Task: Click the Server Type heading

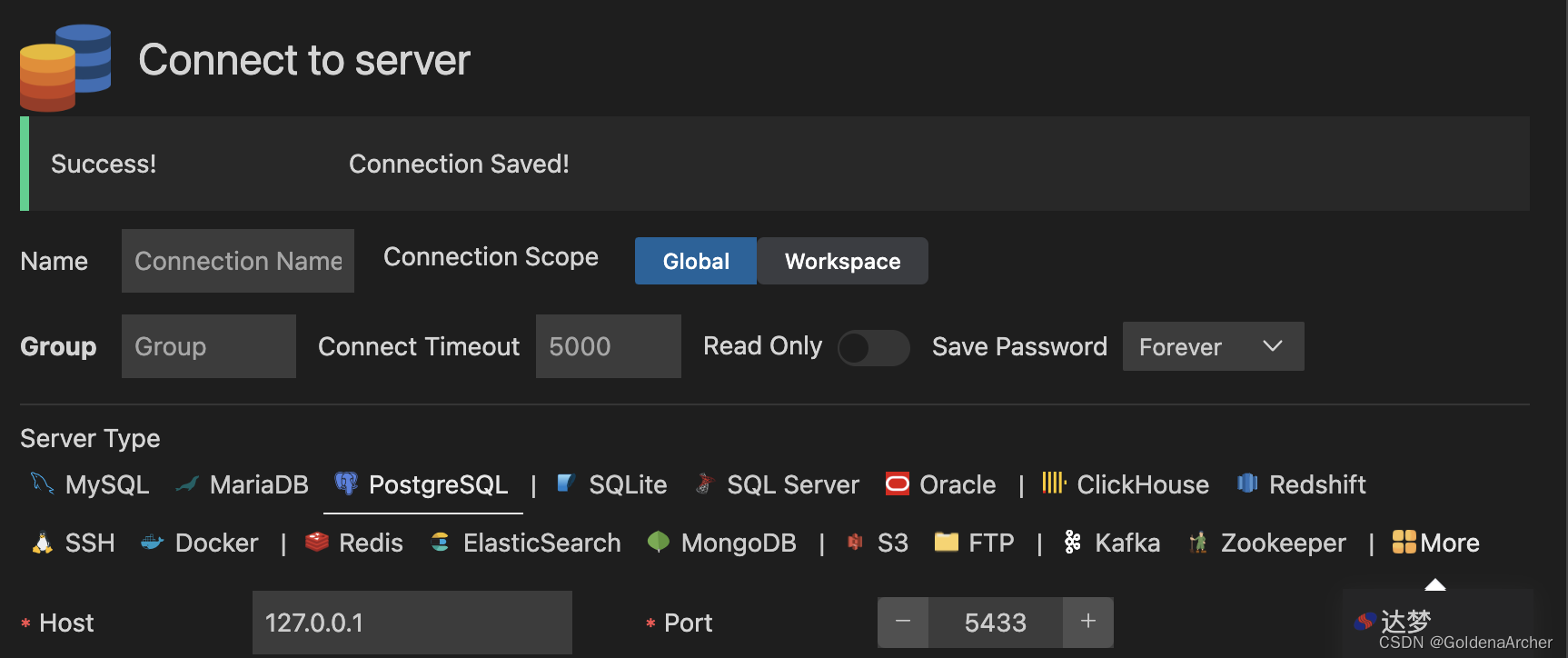Action: [x=90, y=438]
